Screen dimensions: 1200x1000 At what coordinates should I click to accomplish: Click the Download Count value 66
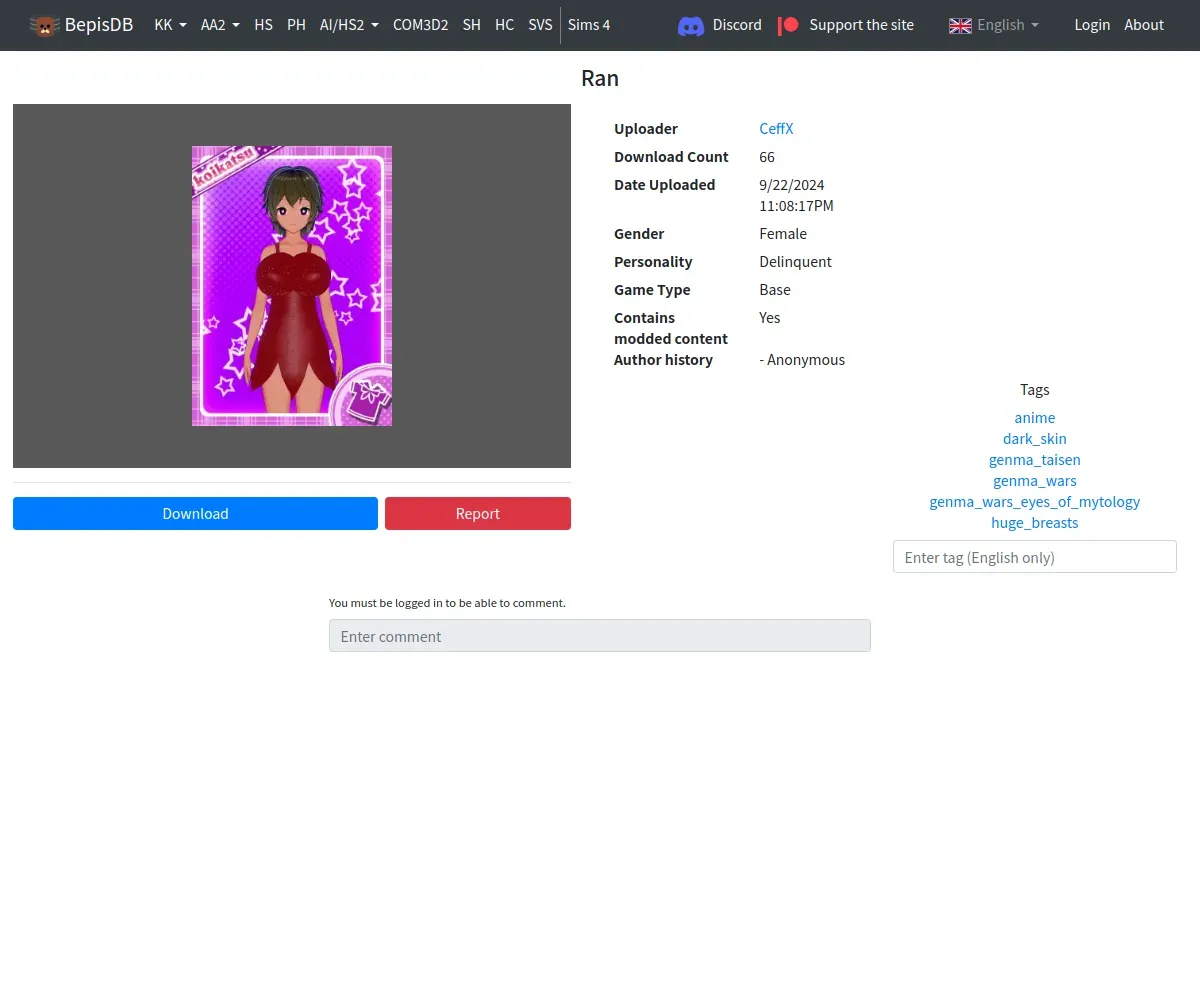pos(767,157)
